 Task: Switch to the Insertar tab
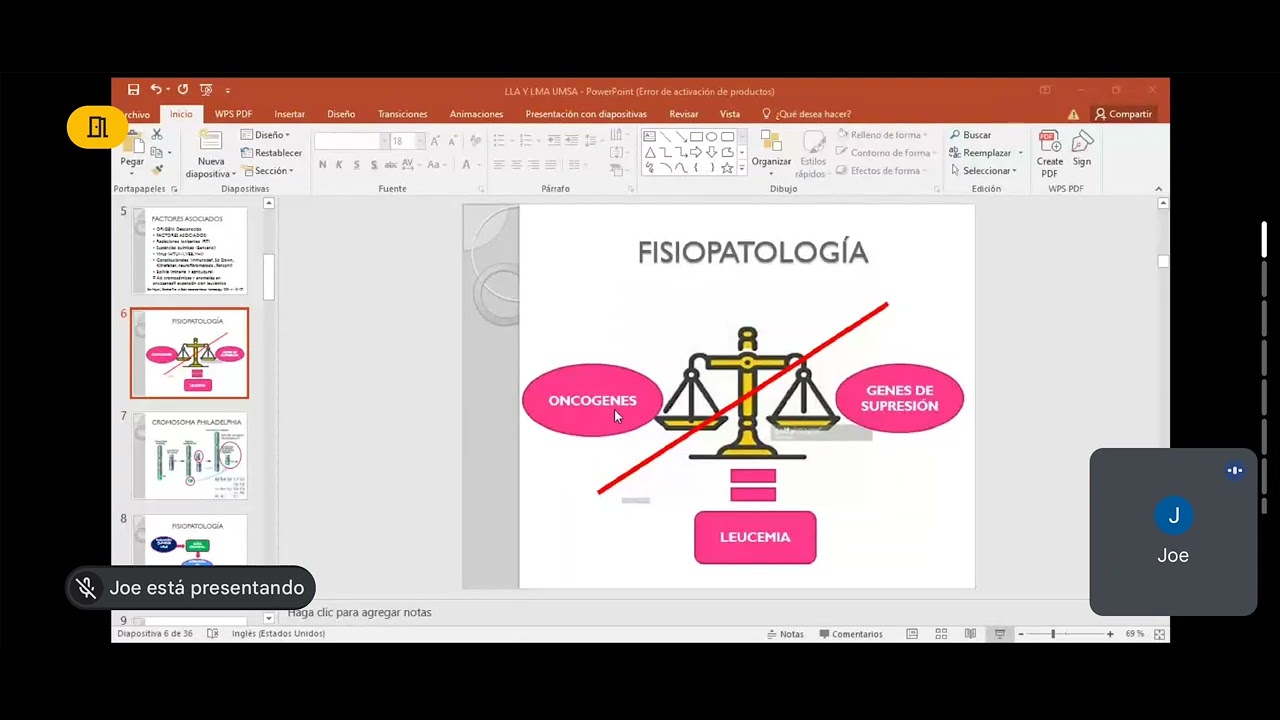pyautogui.click(x=290, y=114)
